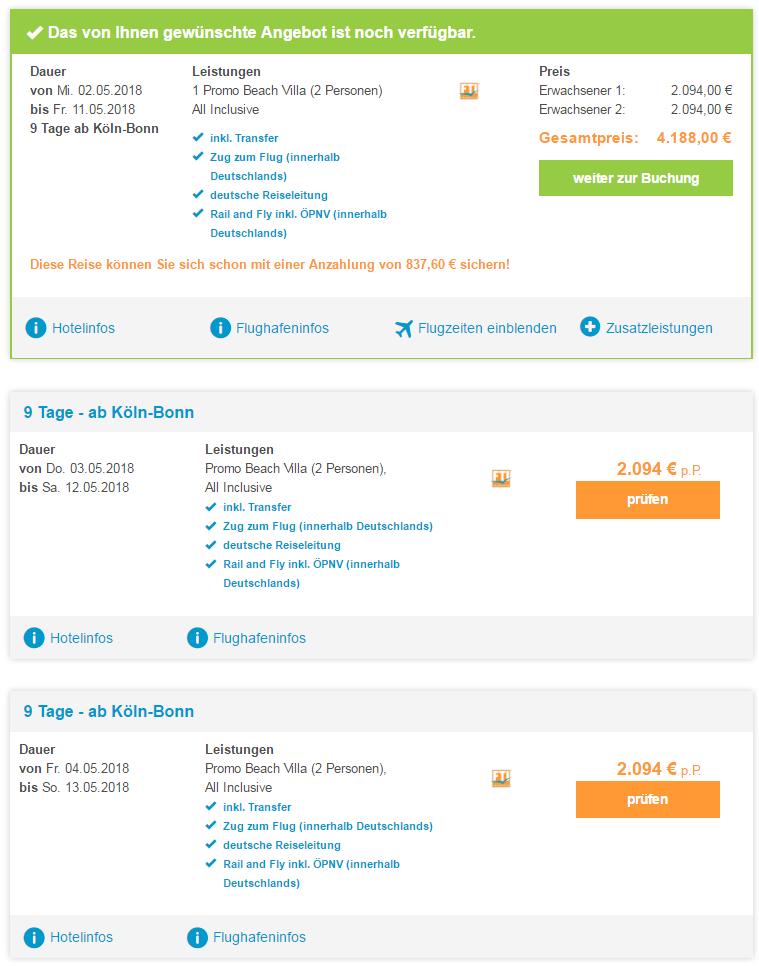Viewport: 759px width, 966px height.
Task: Click the tour operator logo in top offer
Action: pyautogui.click(x=469, y=91)
